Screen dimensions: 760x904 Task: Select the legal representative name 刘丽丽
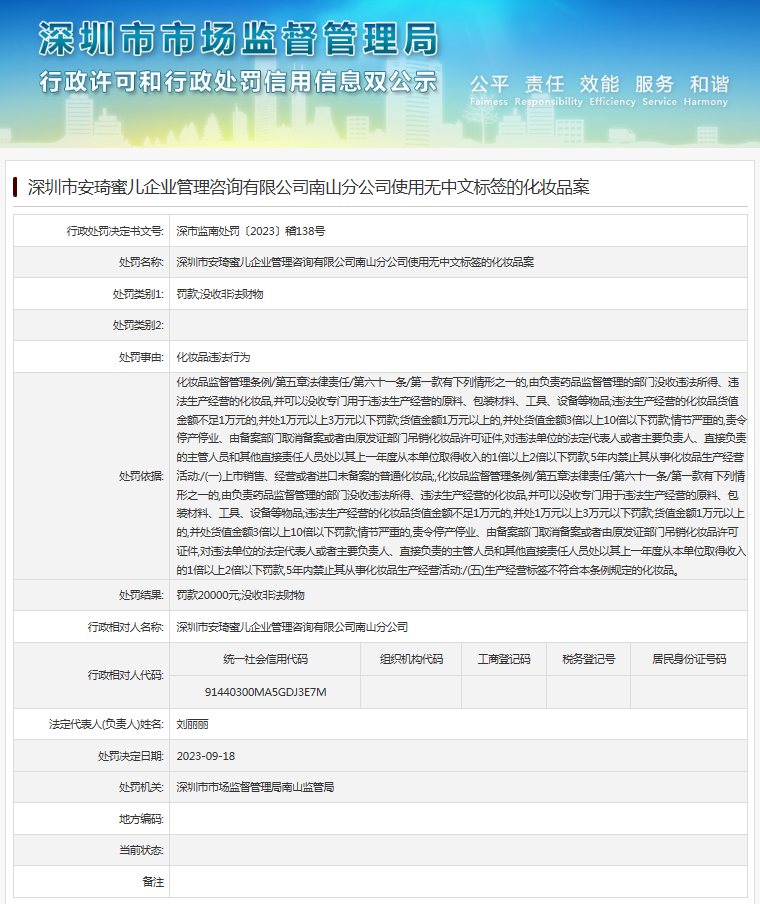(x=192, y=723)
